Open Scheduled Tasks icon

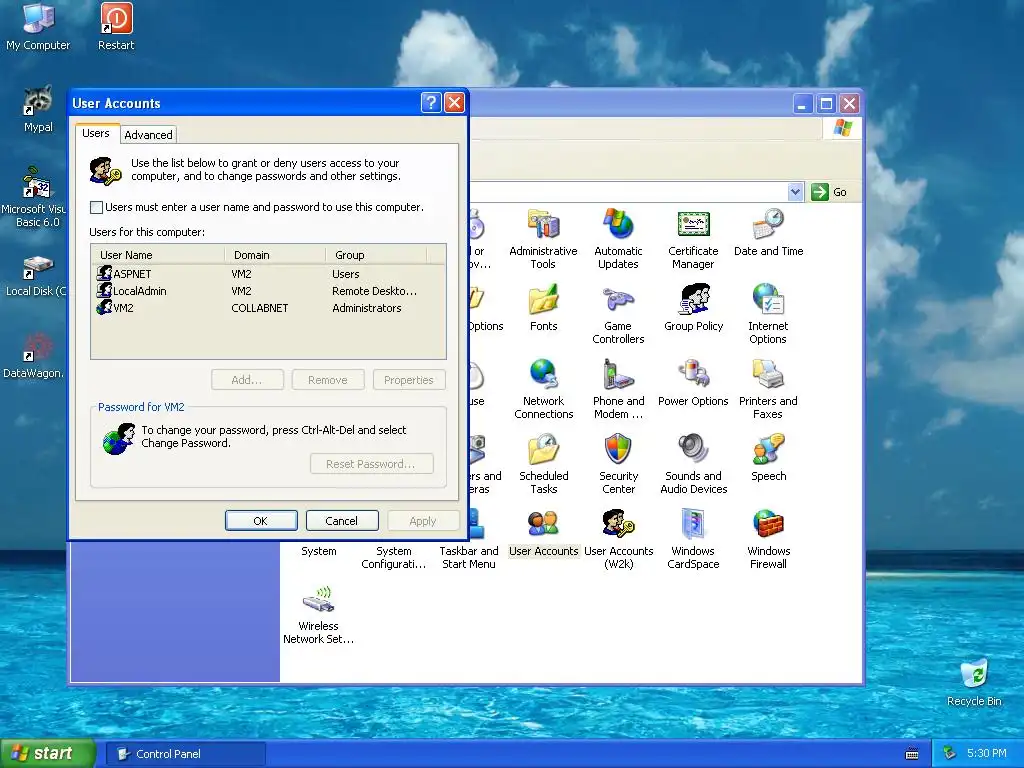tap(543, 464)
